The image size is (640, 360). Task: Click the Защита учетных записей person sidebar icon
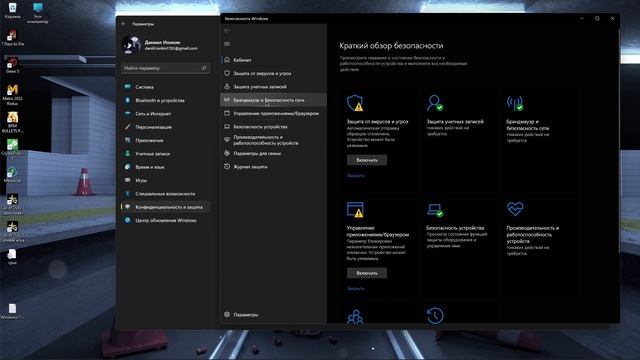point(227,87)
